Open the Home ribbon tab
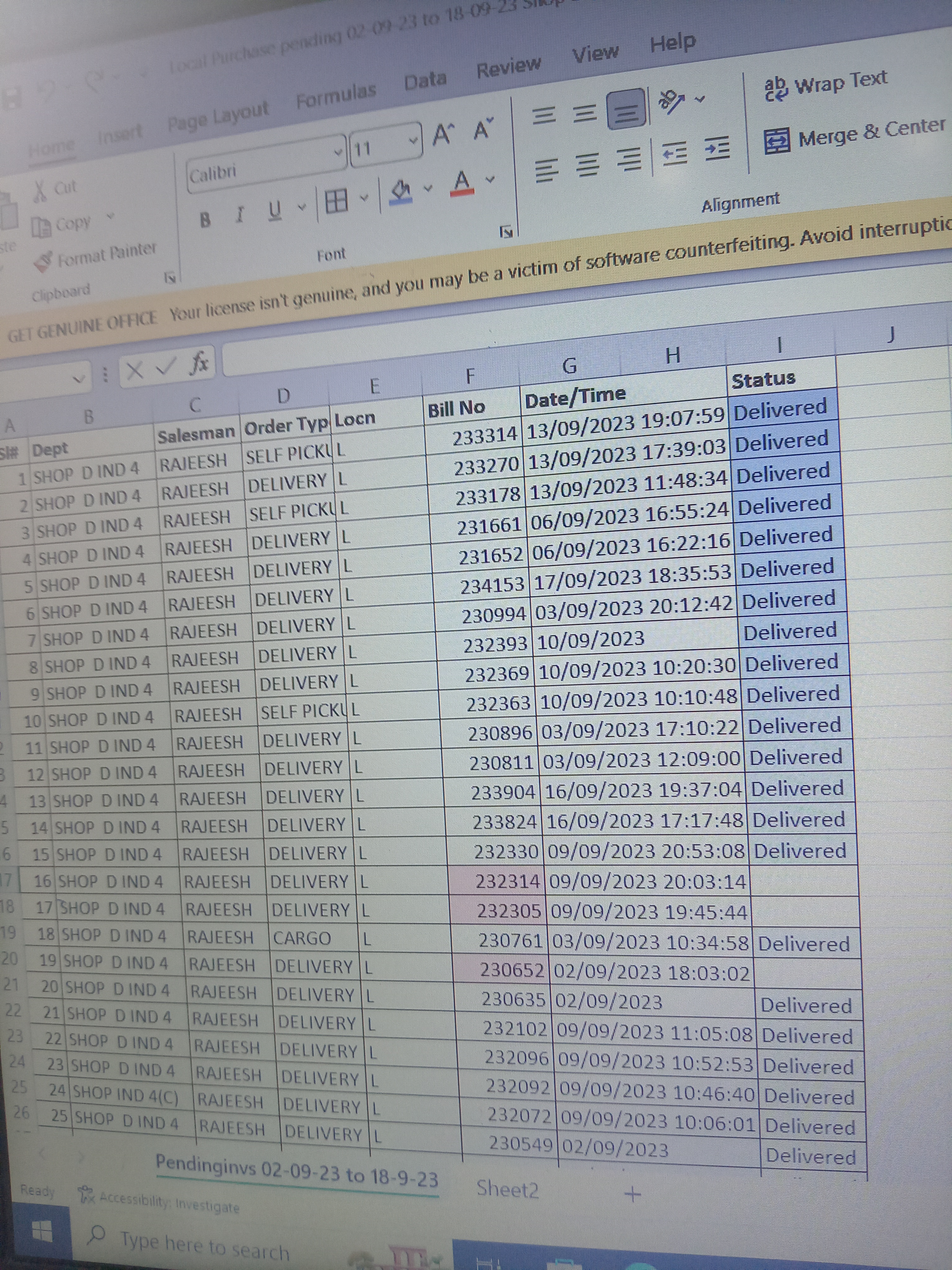The width and height of the screenshot is (952, 1270). (51, 147)
